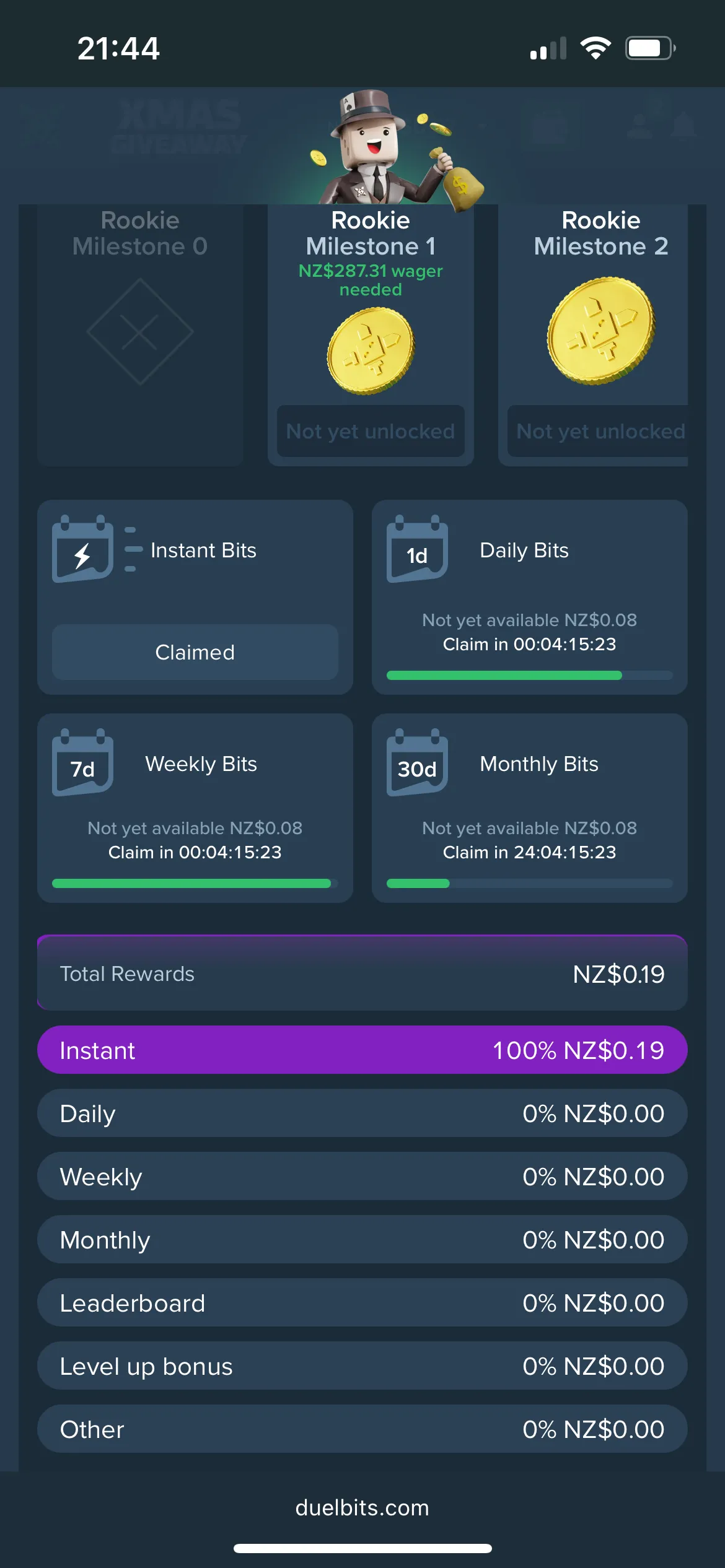The image size is (725, 1568).
Task: Tap the Rookie Milestone 2 gold coin
Action: click(x=600, y=331)
